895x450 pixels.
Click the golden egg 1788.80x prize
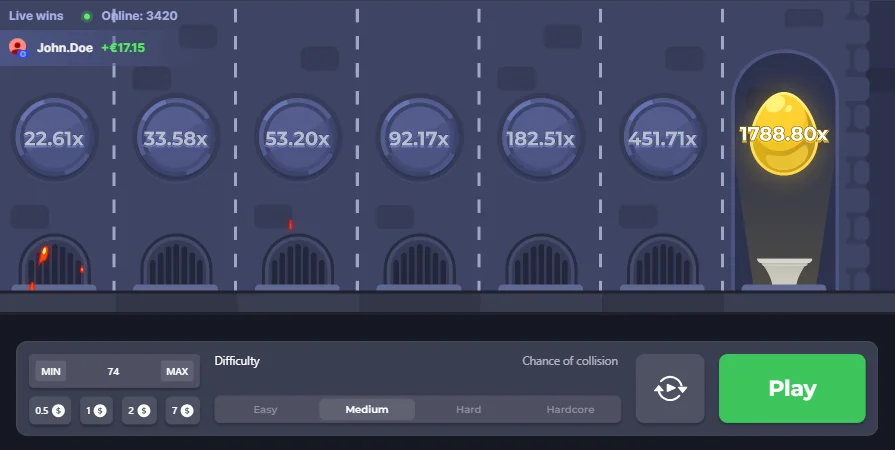coord(784,134)
